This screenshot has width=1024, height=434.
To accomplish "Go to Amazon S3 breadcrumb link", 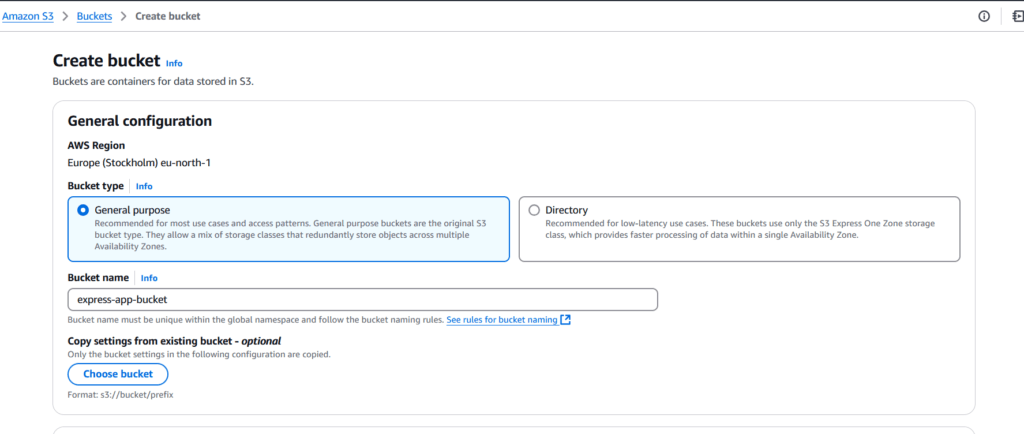I will (x=28, y=16).
